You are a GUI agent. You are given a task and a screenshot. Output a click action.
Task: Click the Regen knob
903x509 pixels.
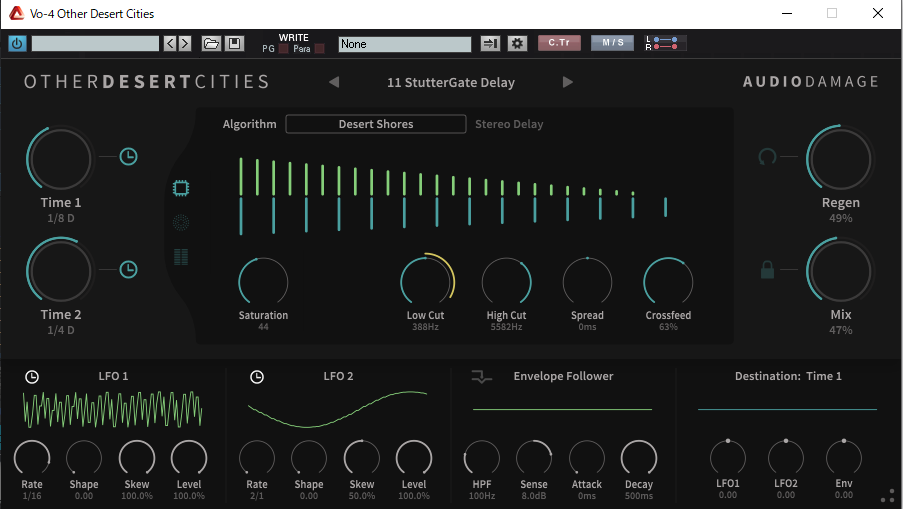coord(839,159)
